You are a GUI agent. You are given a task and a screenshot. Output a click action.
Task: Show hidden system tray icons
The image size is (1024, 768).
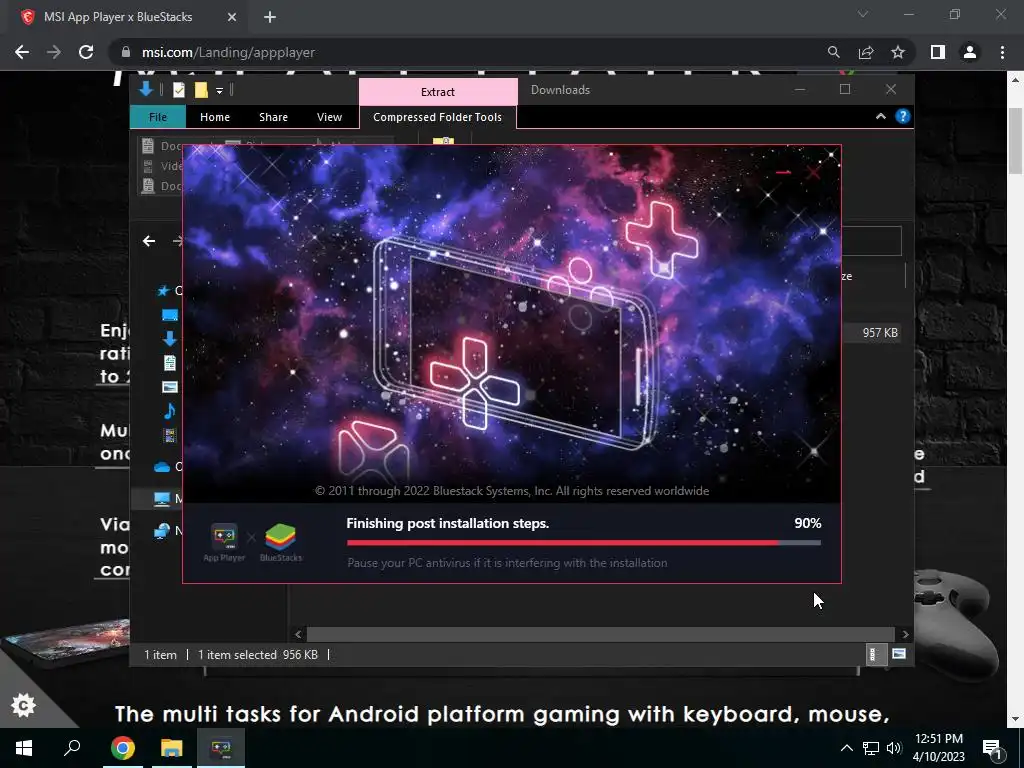pyautogui.click(x=846, y=748)
